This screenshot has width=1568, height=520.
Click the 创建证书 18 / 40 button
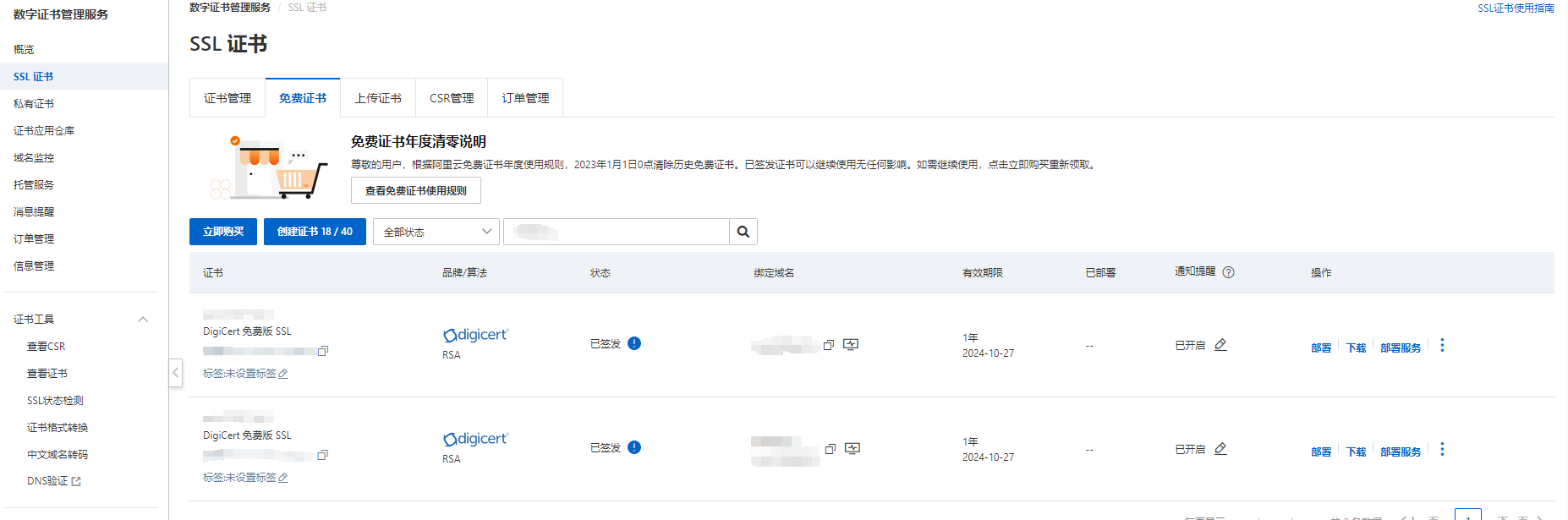(x=315, y=232)
